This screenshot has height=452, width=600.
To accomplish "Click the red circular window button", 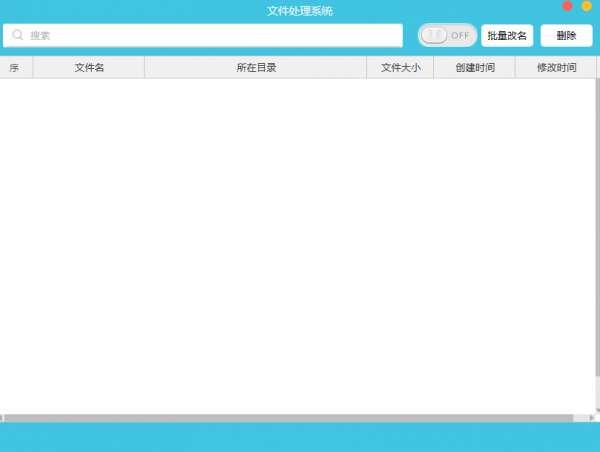I will (568, 6).
